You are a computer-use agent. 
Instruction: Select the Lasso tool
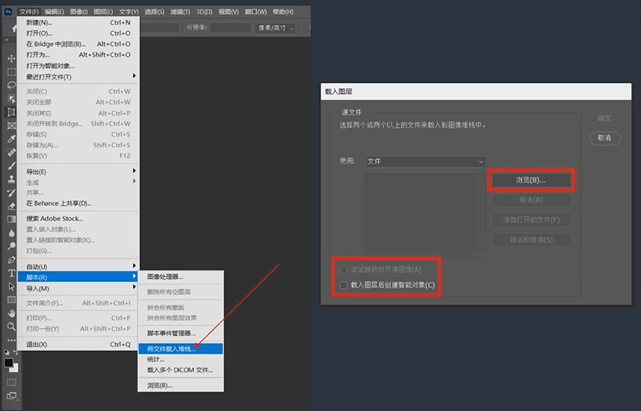(x=10, y=86)
